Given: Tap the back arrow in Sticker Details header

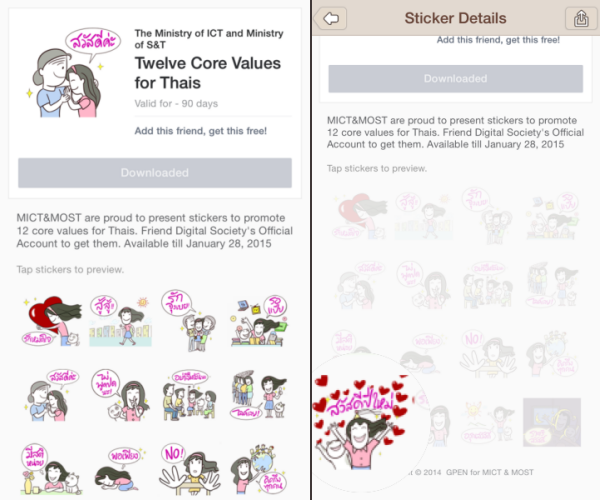Looking at the screenshot, I should [x=331, y=18].
